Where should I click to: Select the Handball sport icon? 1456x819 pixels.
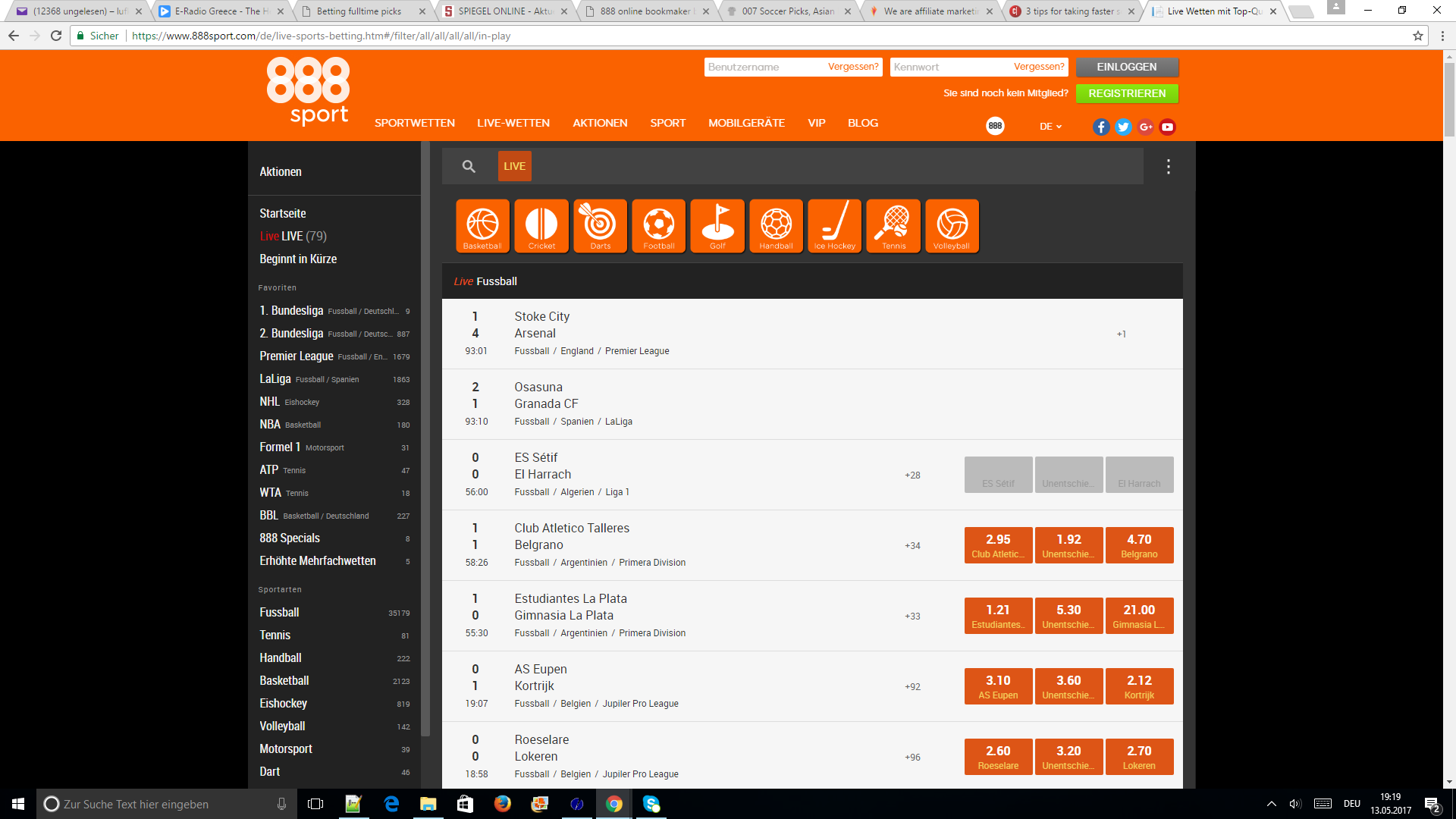click(x=776, y=226)
